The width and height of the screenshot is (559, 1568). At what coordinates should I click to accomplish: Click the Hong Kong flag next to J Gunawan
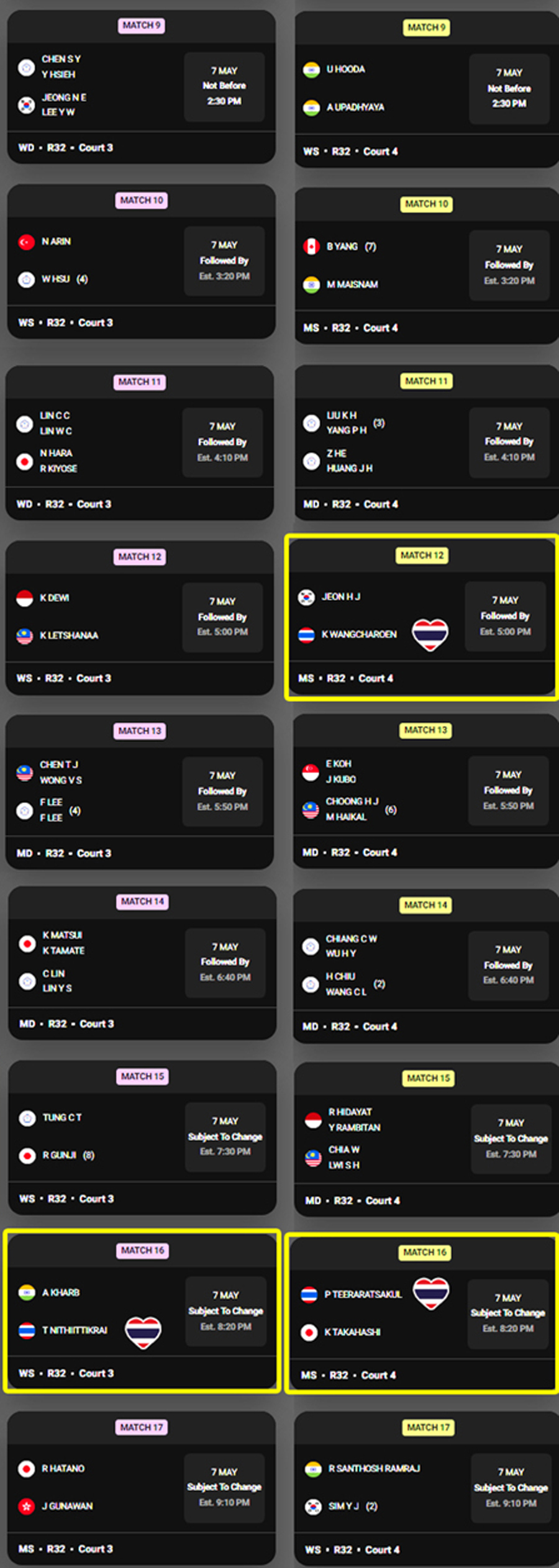point(26,1507)
